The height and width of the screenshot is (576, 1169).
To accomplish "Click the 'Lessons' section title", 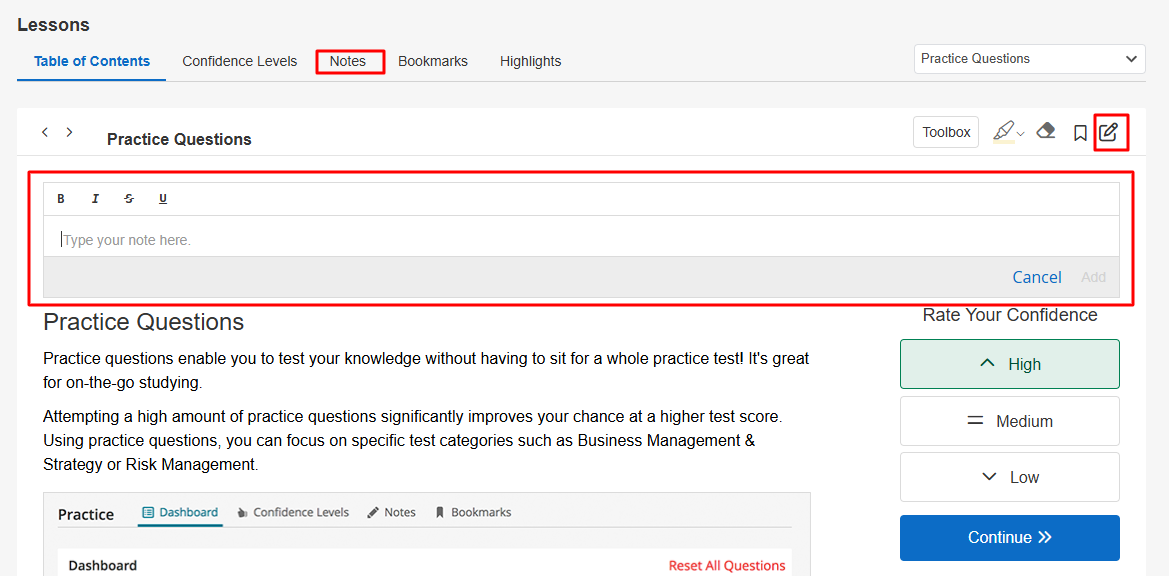I will tap(53, 25).
